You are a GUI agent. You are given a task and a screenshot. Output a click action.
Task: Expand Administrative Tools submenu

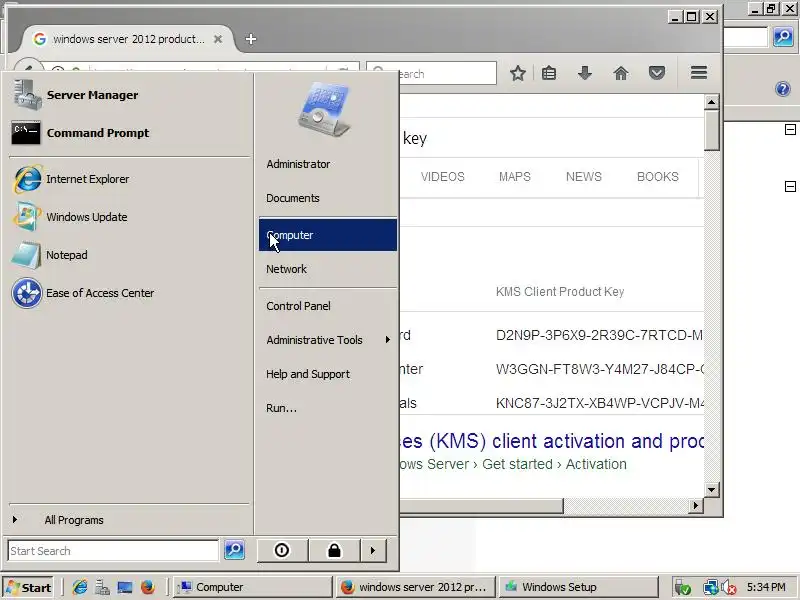click(328, 340)
